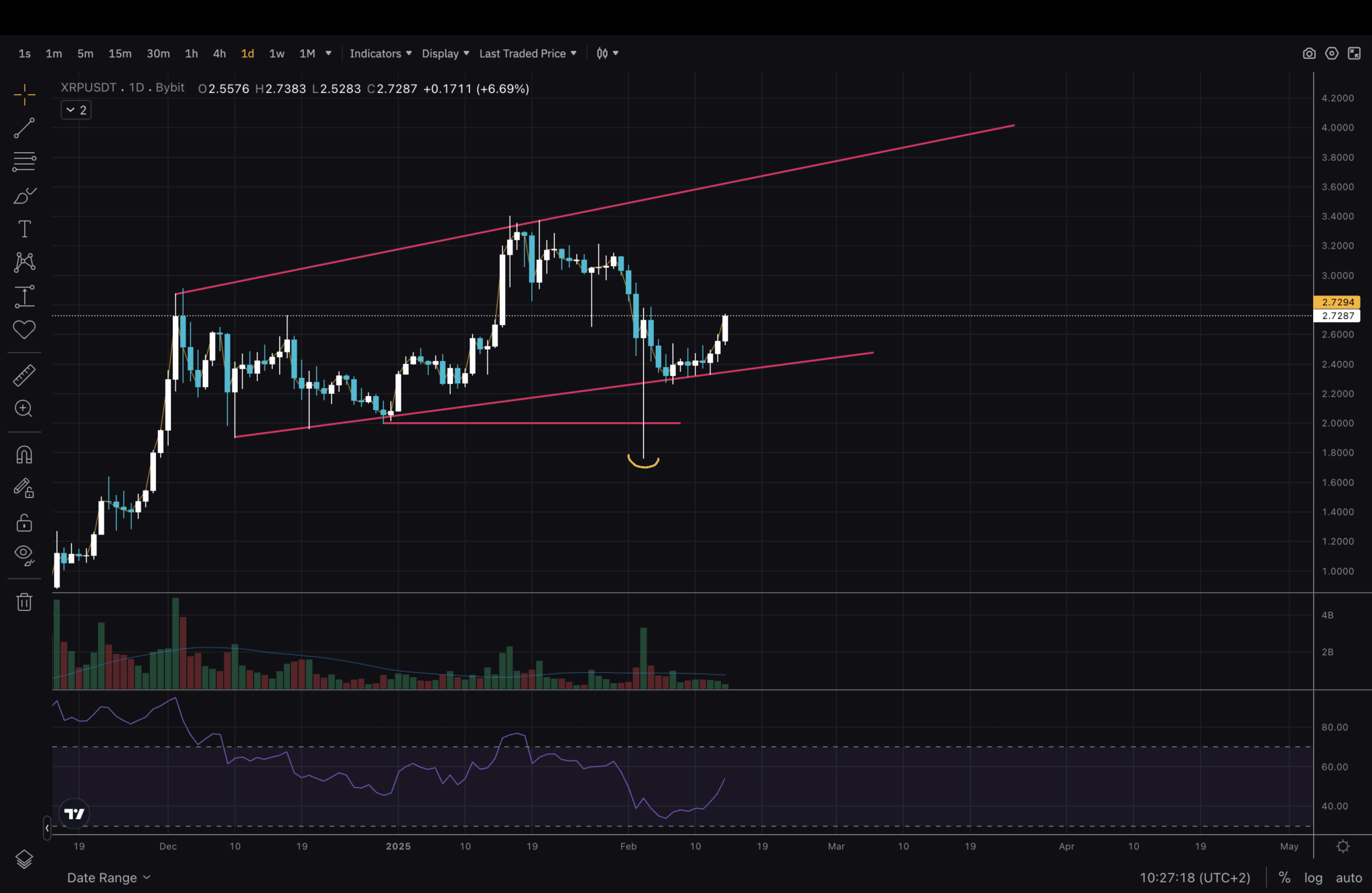Click the TradingView logo
This screenshot has width=1372, height=893.
coord(74,813)
